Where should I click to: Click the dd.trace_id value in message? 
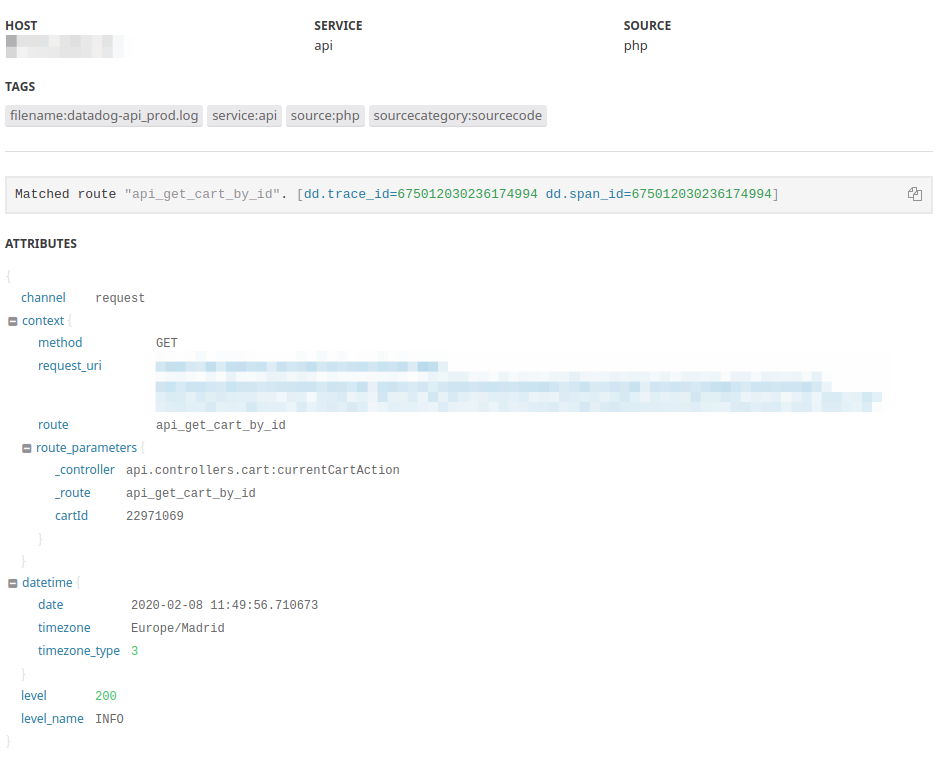click(x=467, y=194)
